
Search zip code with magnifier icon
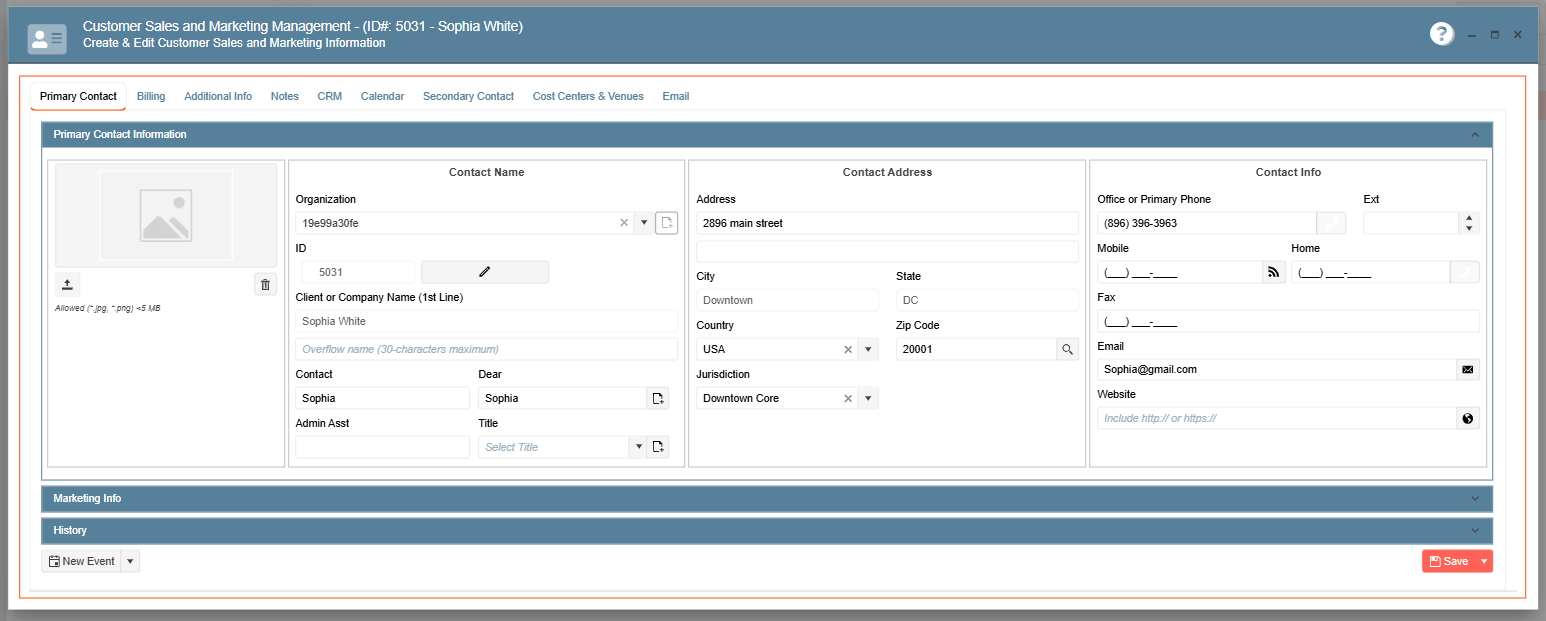click(x=1068, y=349)
